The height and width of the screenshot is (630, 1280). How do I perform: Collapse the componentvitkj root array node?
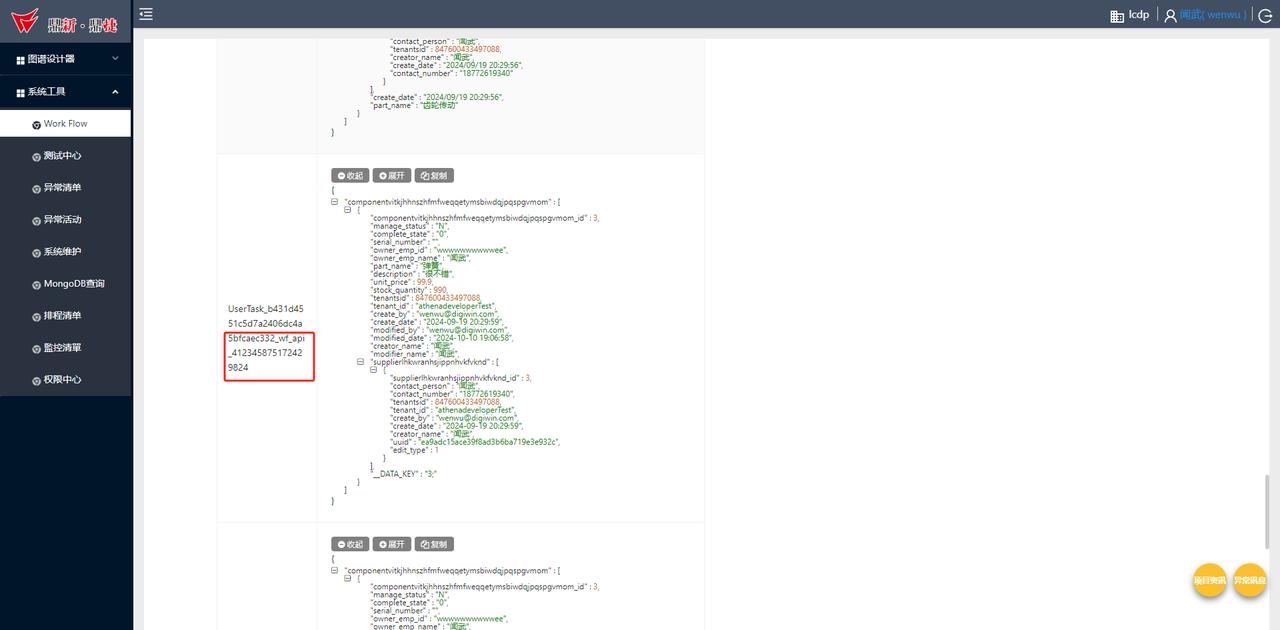[x=335, y=202]
